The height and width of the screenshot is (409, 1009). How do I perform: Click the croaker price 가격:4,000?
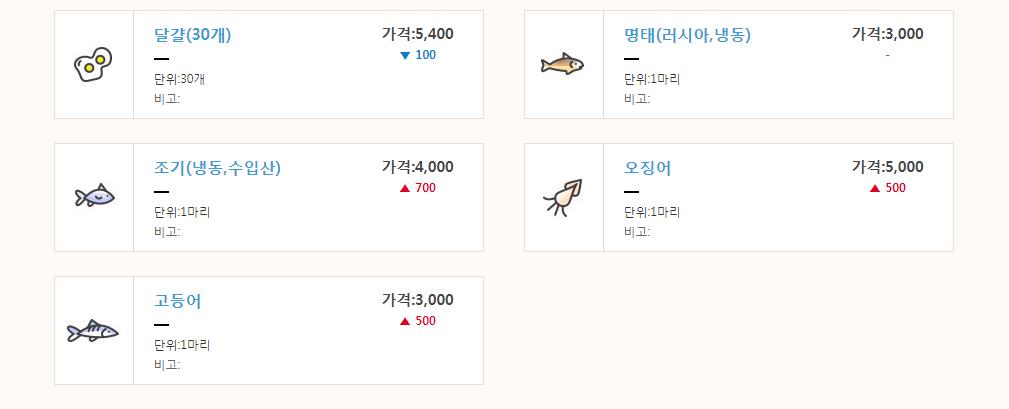(417, 166)
